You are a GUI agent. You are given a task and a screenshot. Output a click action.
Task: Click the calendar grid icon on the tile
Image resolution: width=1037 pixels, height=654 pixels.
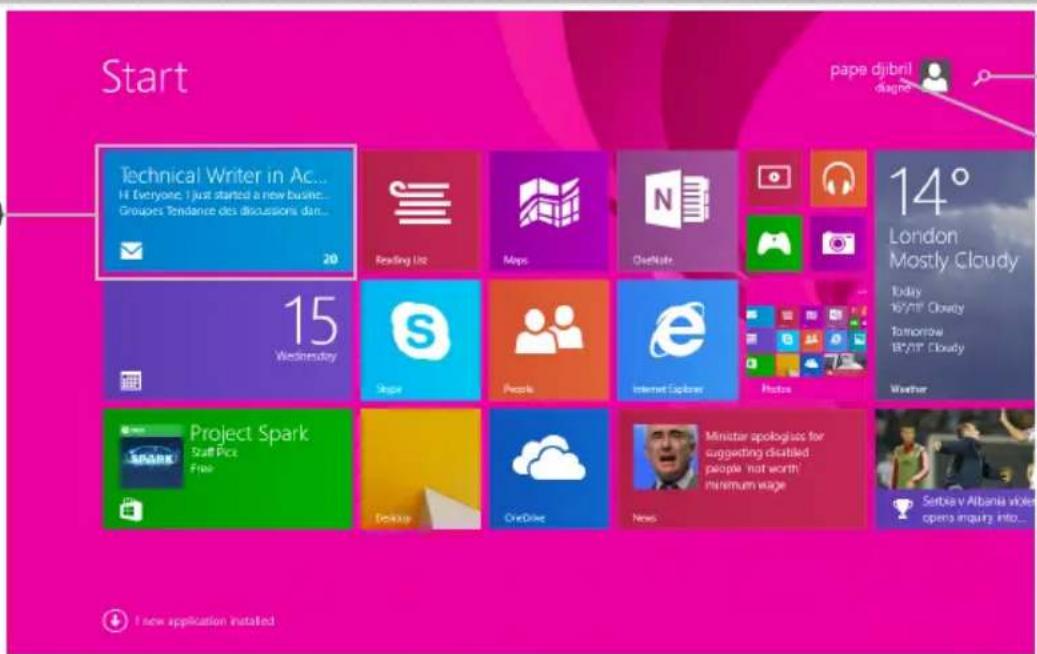(130, 381)
